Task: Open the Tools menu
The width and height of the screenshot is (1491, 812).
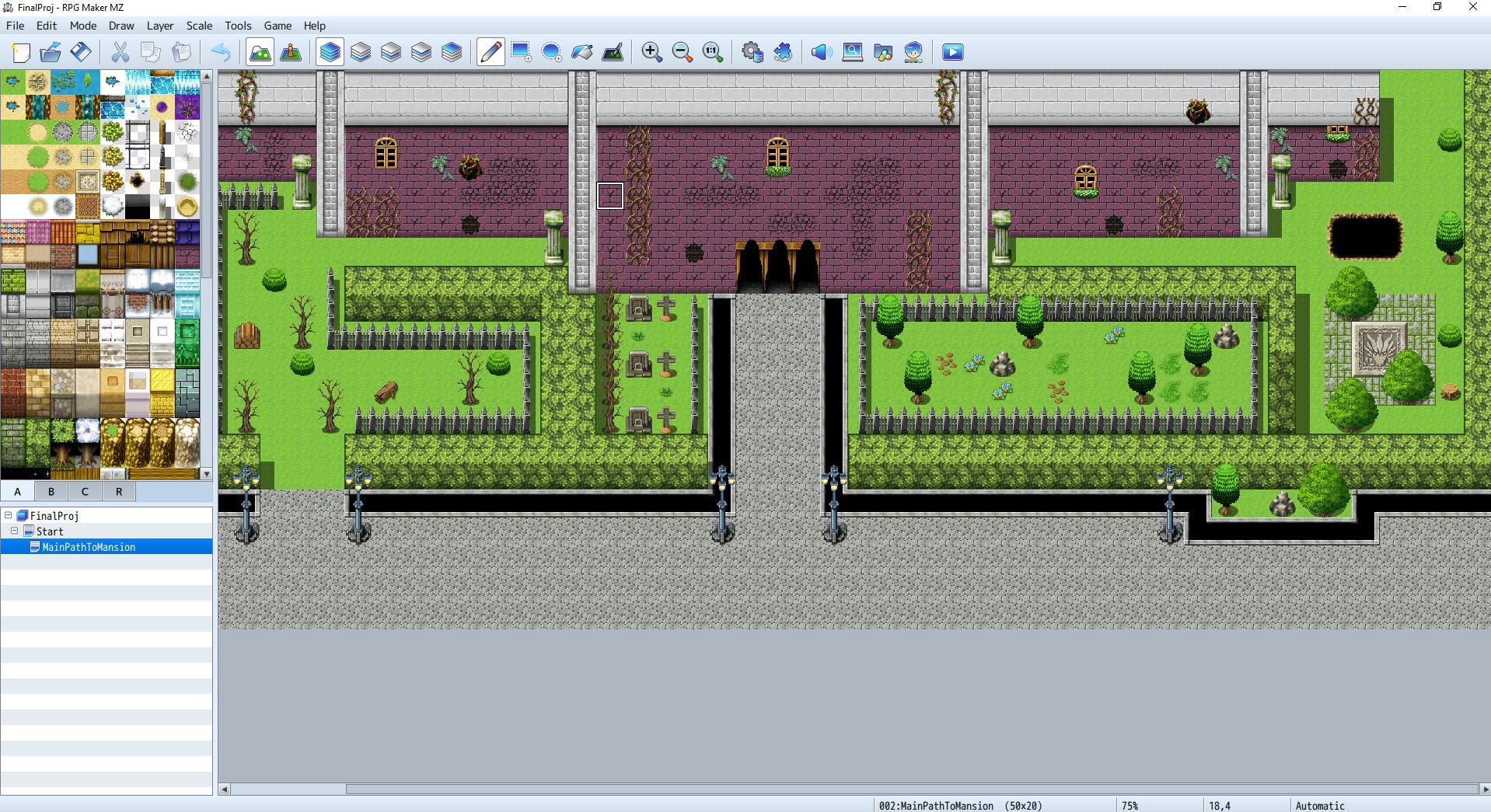Action: [238, 26]
